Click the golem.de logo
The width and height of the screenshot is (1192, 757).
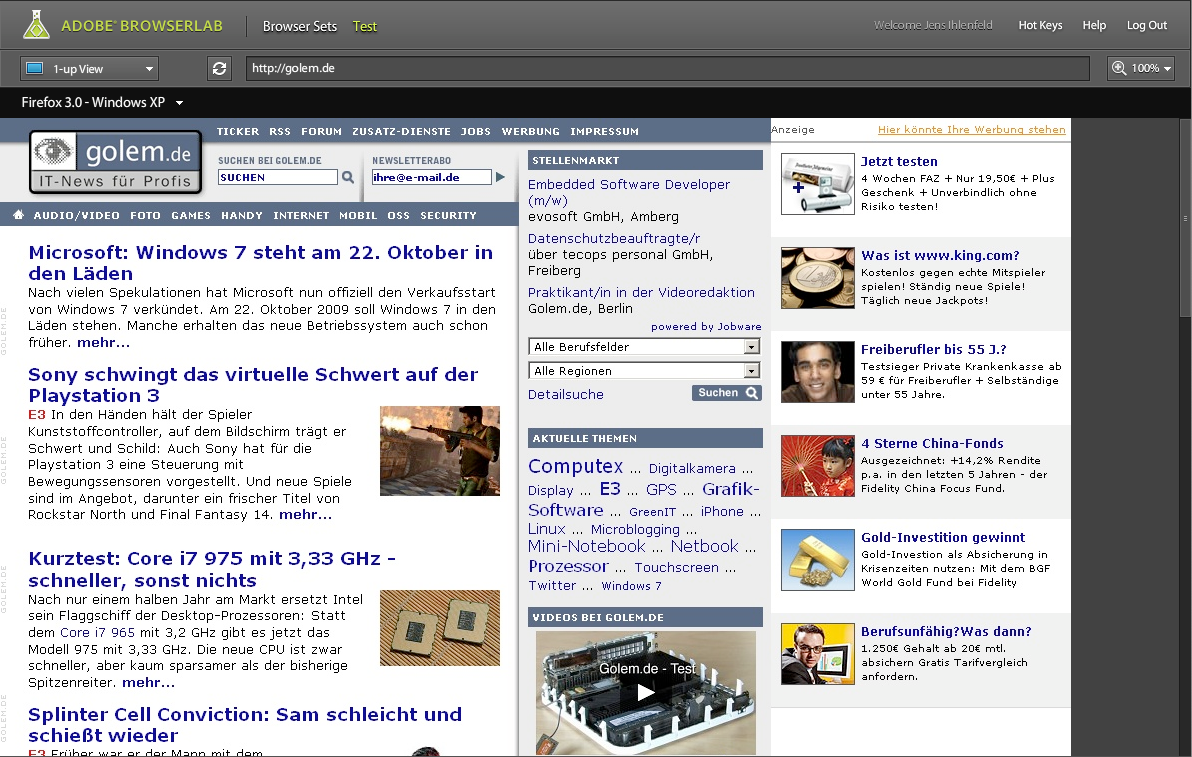[116, 161]
